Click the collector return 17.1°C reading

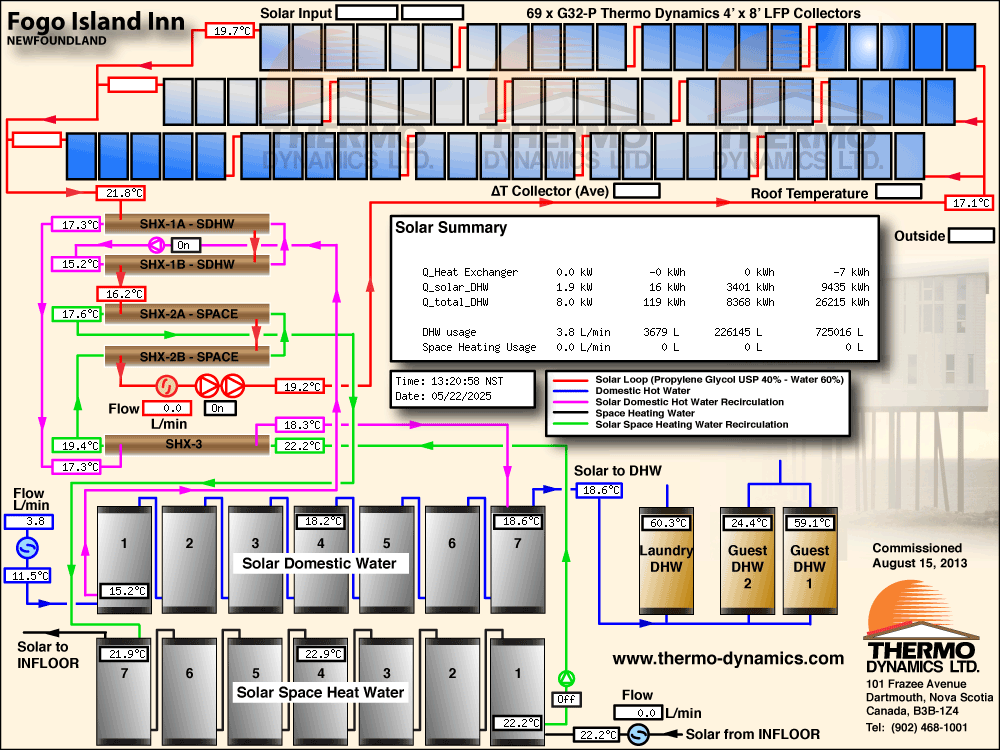click(970, 203)
